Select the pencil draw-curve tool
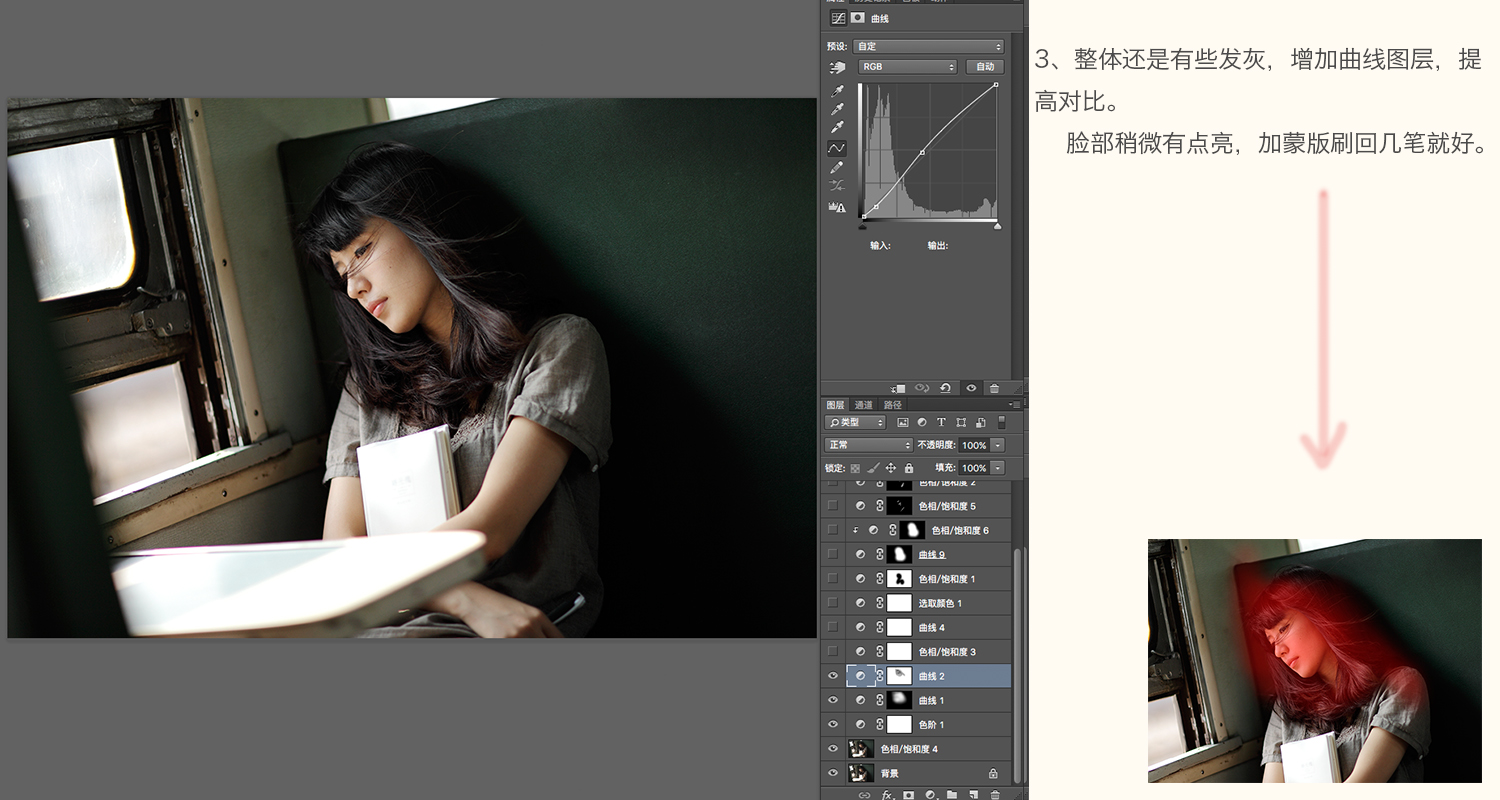This screenshot has height=800, width=1500. point(837,167)
